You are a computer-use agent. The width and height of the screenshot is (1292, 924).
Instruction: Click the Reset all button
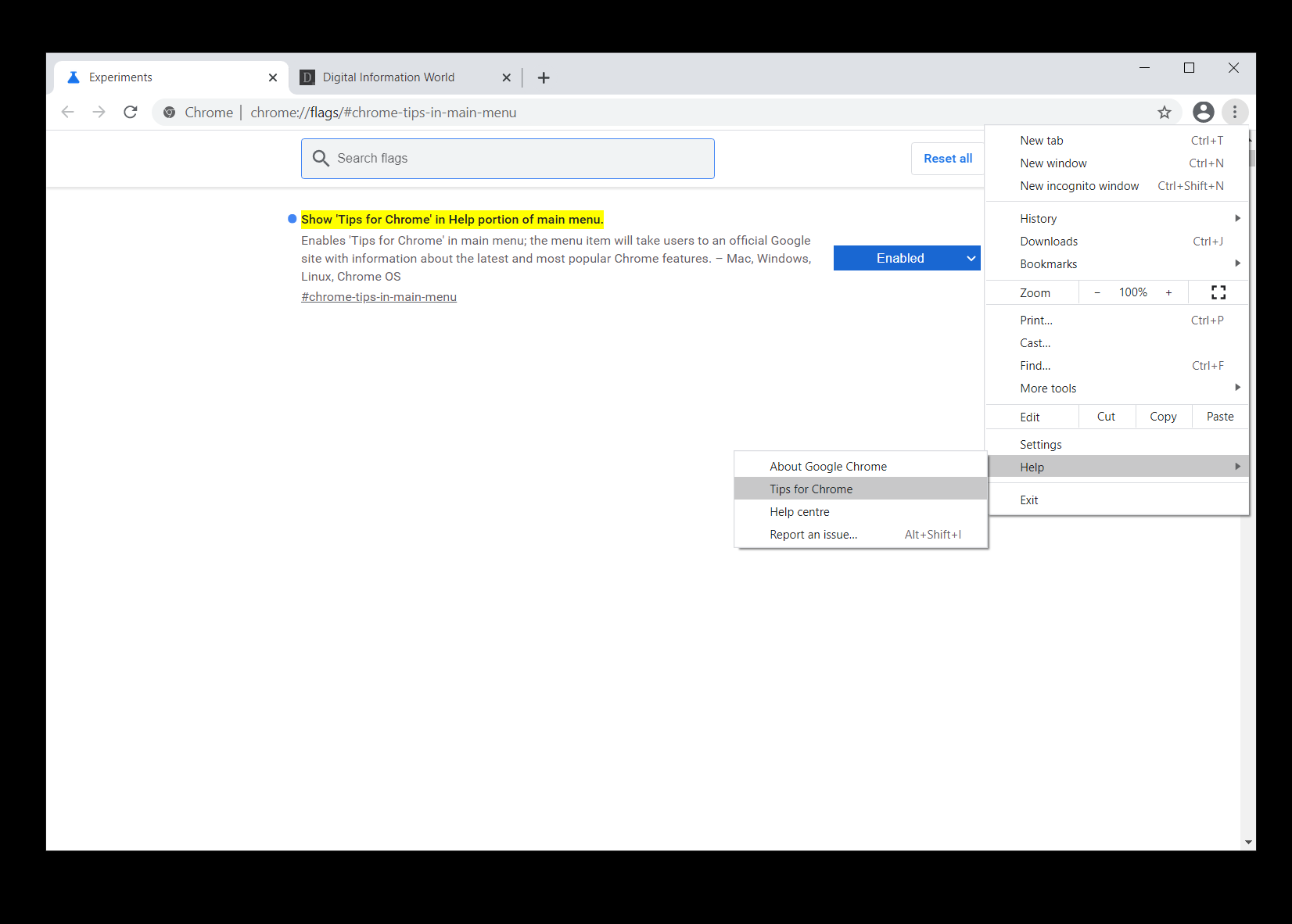tap(948, 159)
